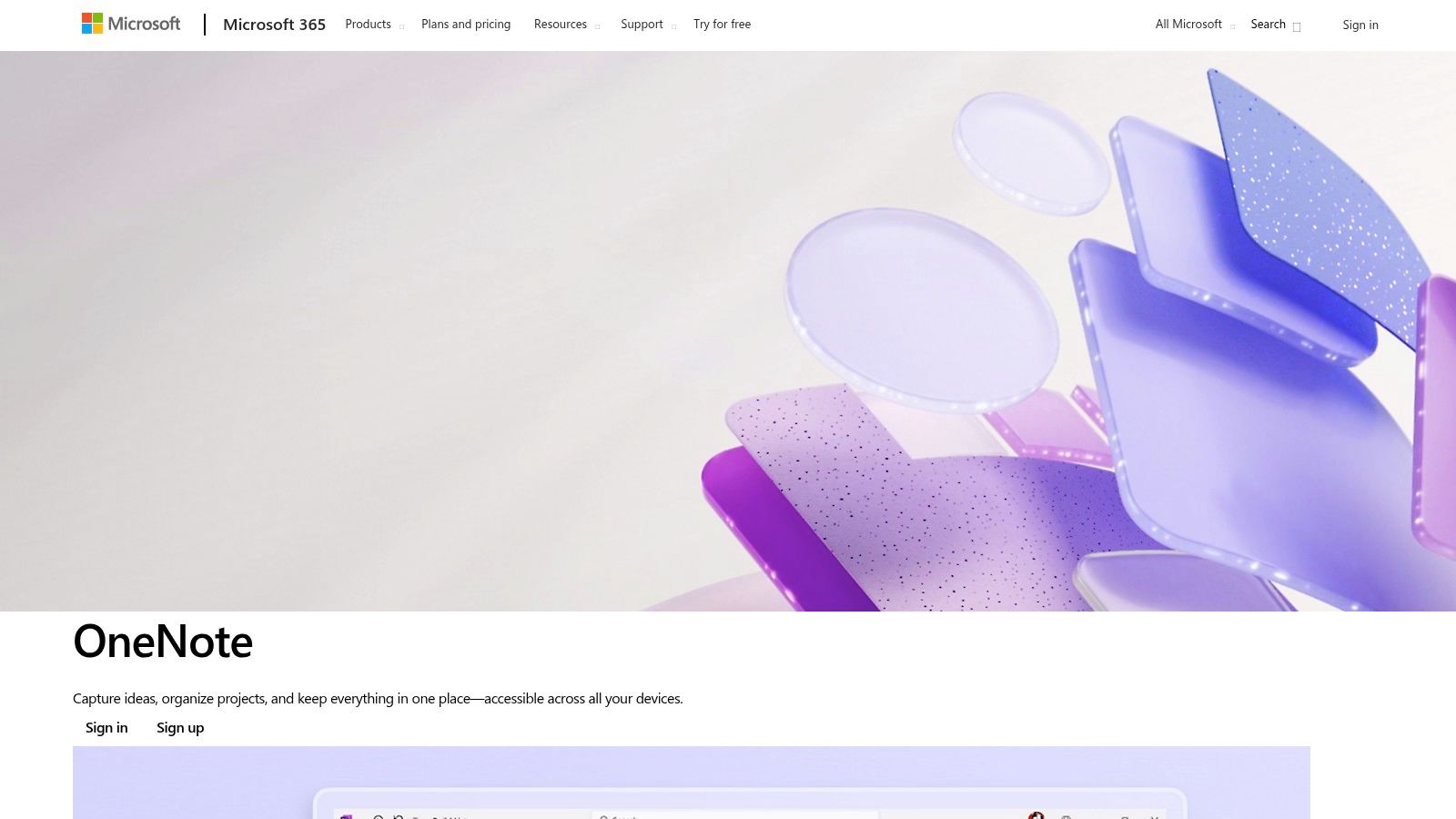Click Sign in below the OneNote description
The width and height of the screenshot is (1456, 819).
(x=106, y=727)
